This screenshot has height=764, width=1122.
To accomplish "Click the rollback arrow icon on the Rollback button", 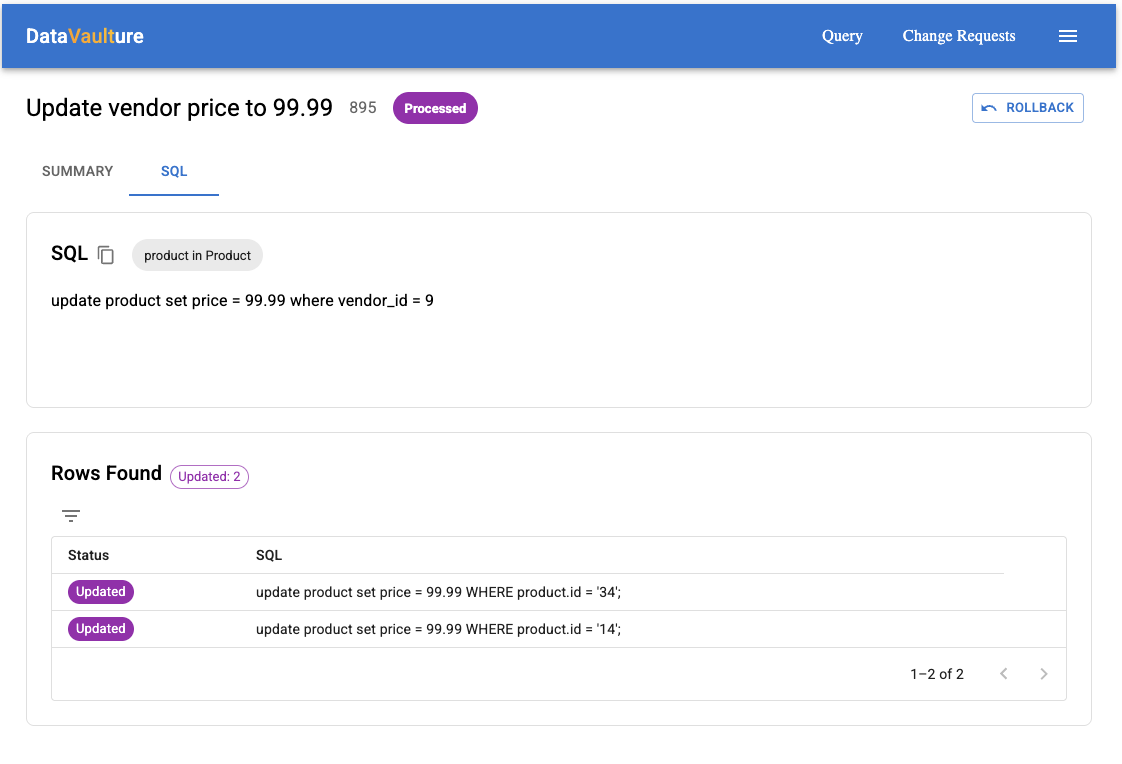I will 991,108.
